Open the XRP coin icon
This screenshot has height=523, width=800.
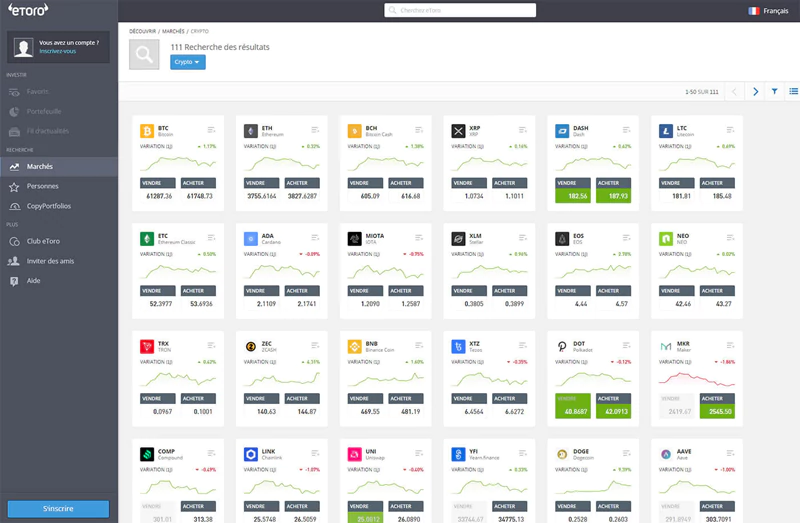(458, 131)
